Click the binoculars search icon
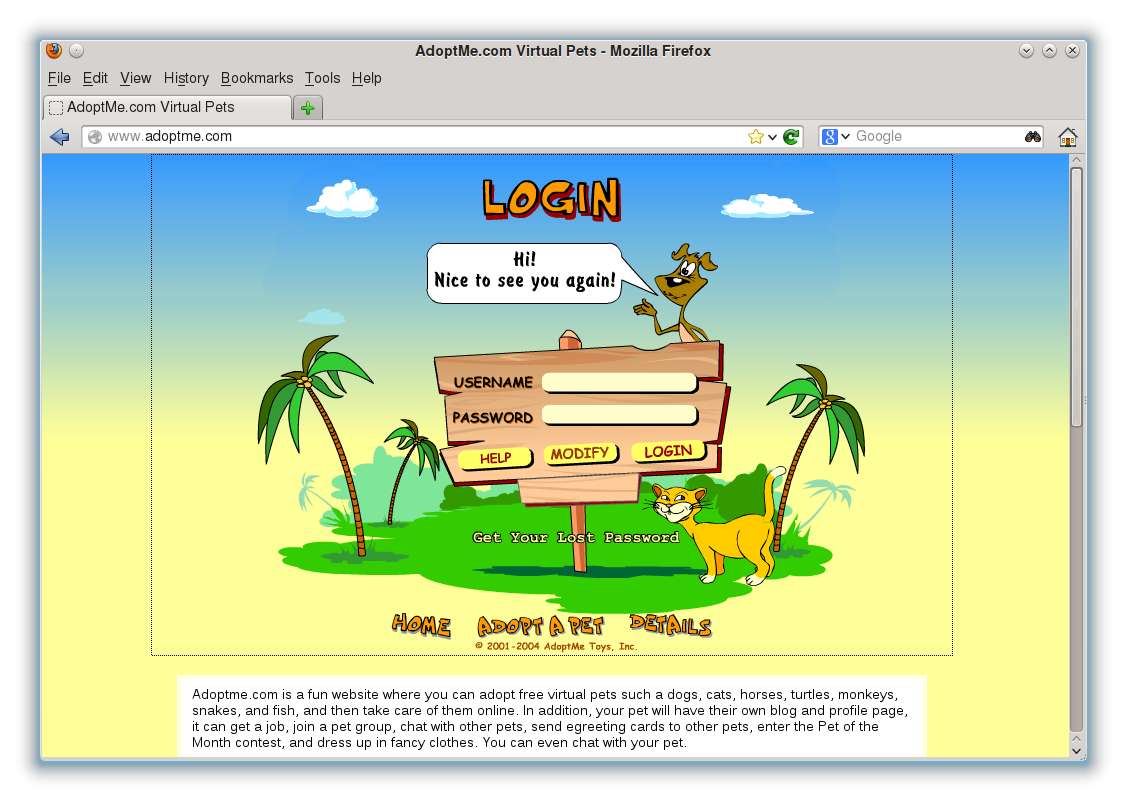This screenshot has height=801, width=1127. 1033,137
